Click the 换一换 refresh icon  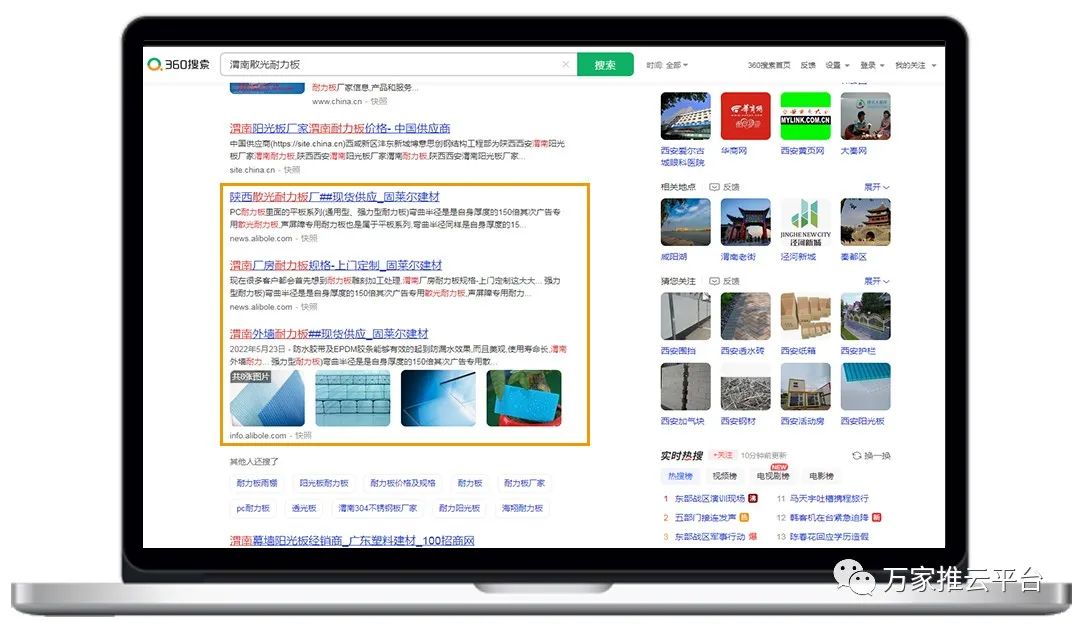[857, 456]
